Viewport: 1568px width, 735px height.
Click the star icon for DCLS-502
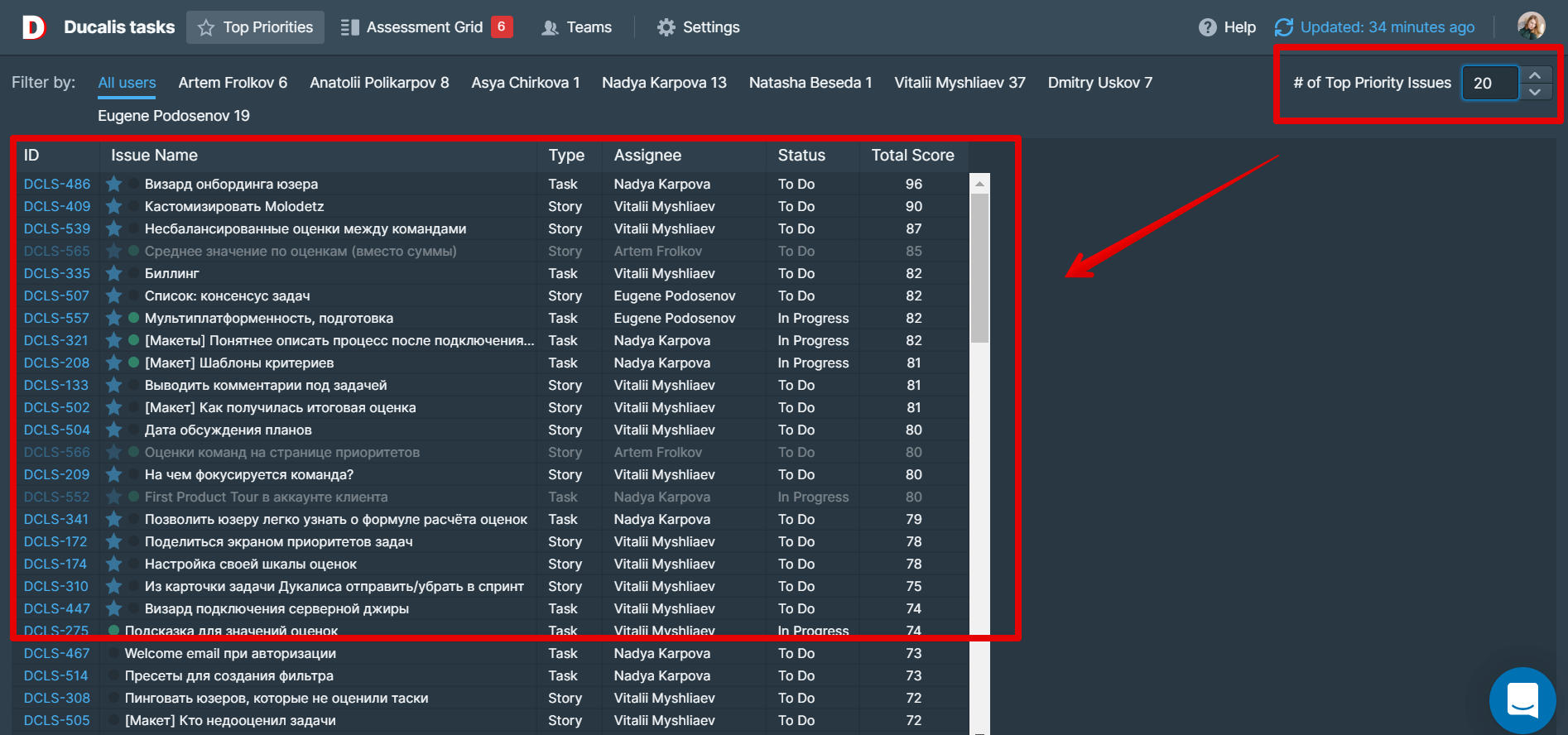tap(114, 407)
